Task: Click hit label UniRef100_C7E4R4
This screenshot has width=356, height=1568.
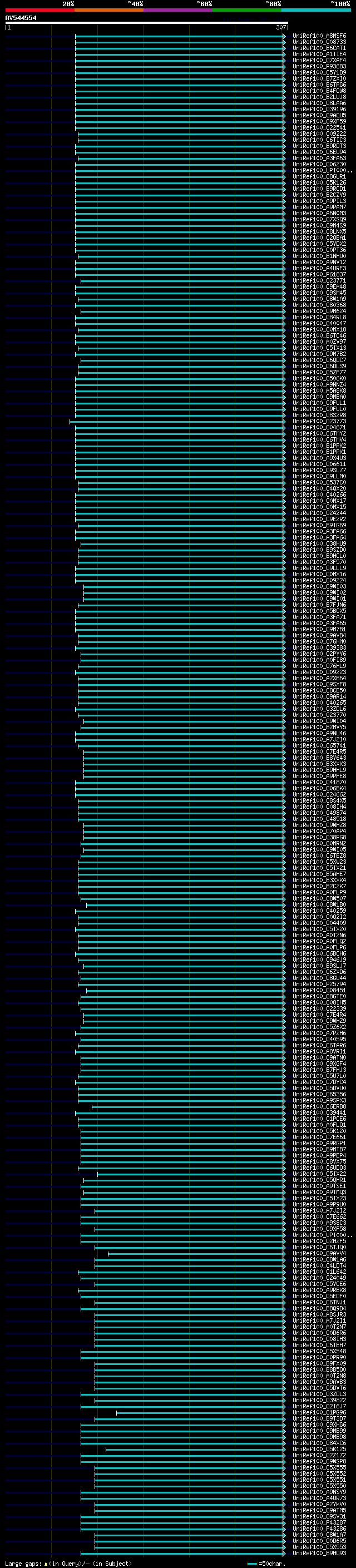Action: click(x=319, y=1015)
